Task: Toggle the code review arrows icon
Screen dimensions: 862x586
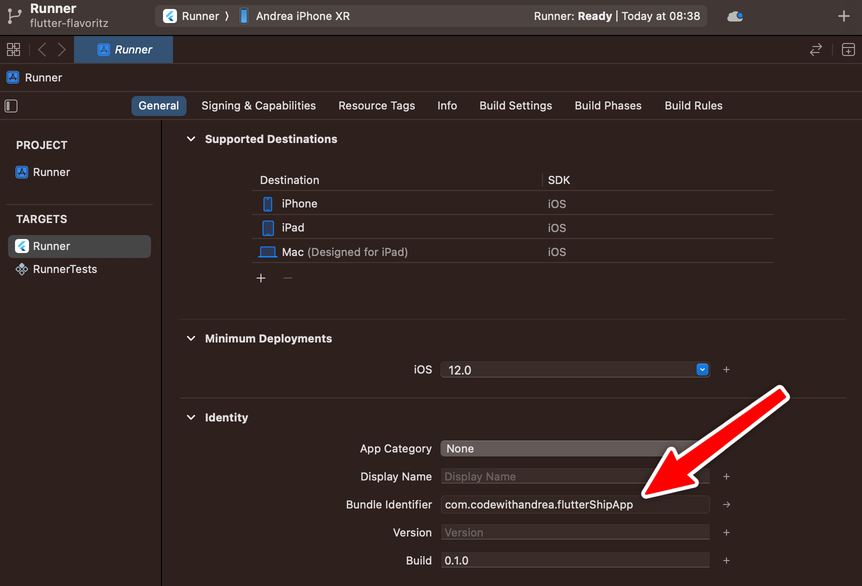Action: (x=816, y=49)
